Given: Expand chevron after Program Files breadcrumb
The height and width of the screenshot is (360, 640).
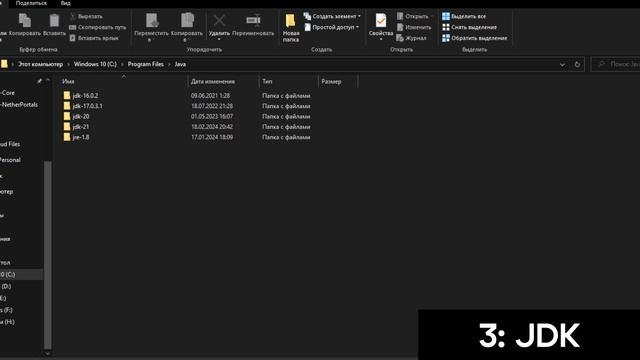Looking at the screenshot, I should [169, 64].
